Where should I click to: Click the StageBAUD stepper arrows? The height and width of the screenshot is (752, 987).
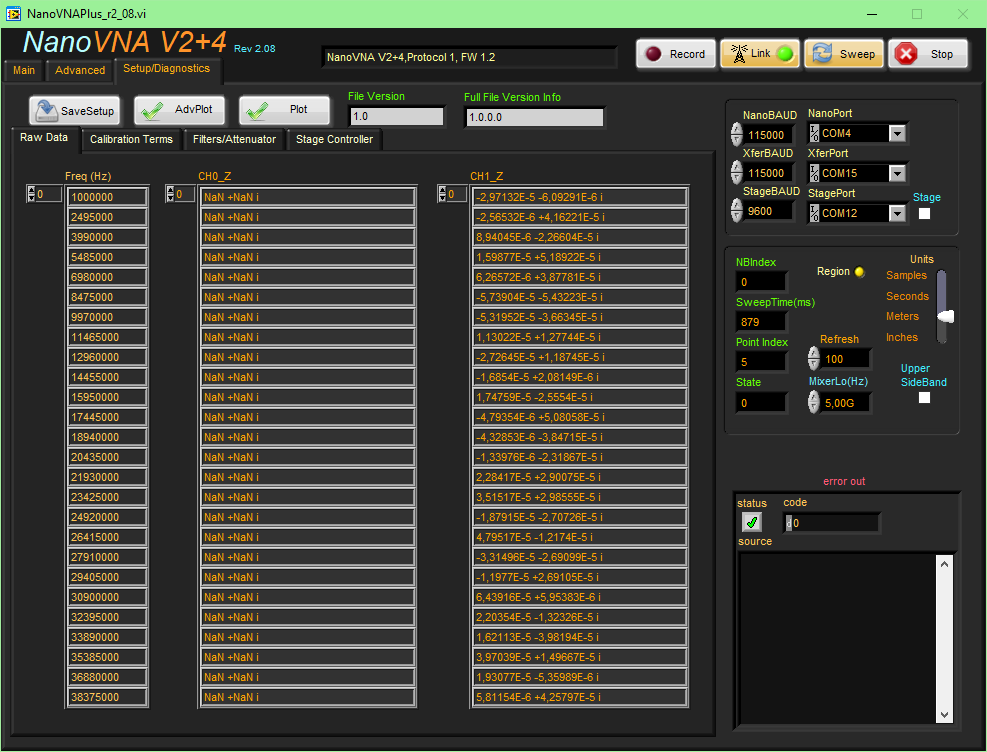coord(736,211)
